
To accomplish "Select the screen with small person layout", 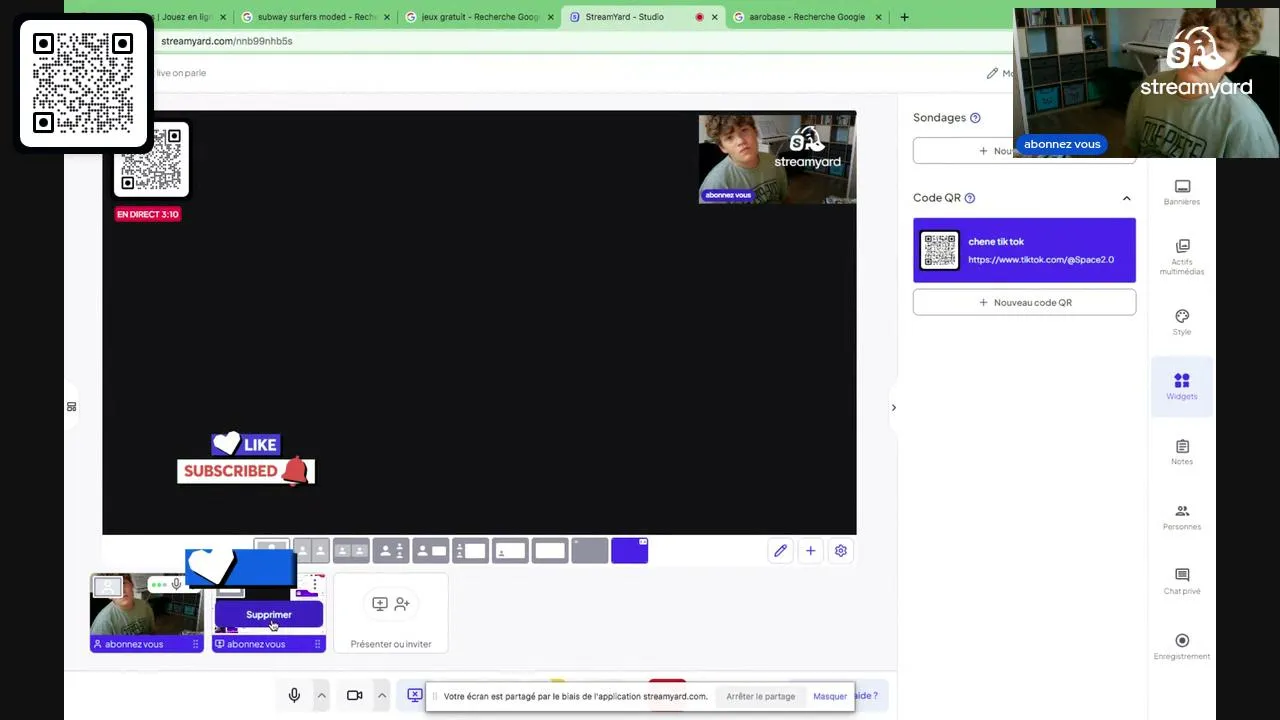I will pos(510,551).
